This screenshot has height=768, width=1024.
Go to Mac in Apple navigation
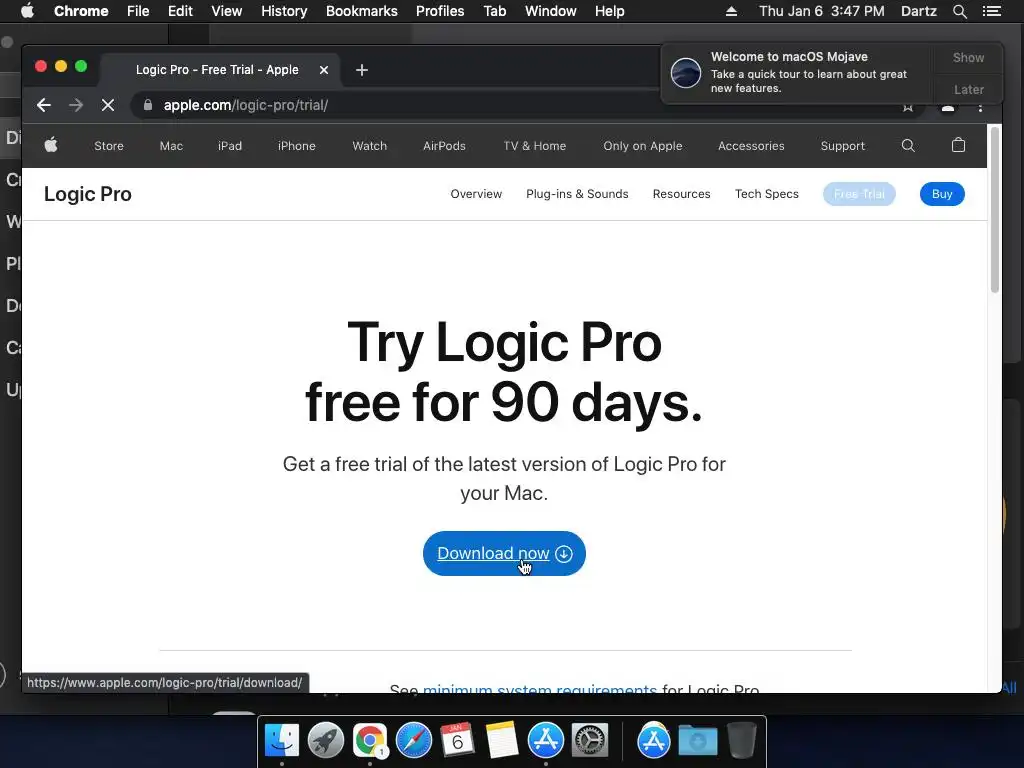171,146
